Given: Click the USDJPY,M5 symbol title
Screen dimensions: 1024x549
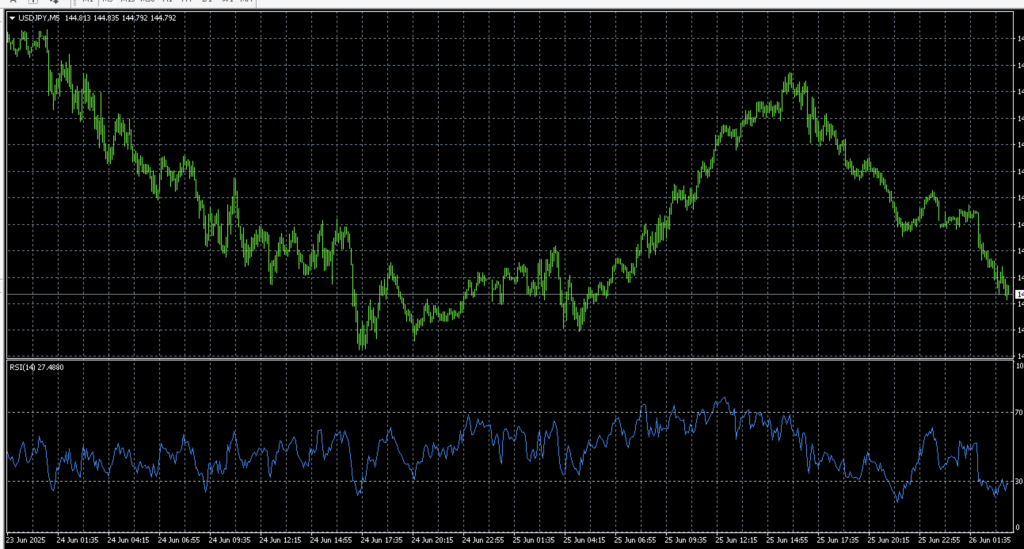Looking at the screenshot, I should click(38, 17).
